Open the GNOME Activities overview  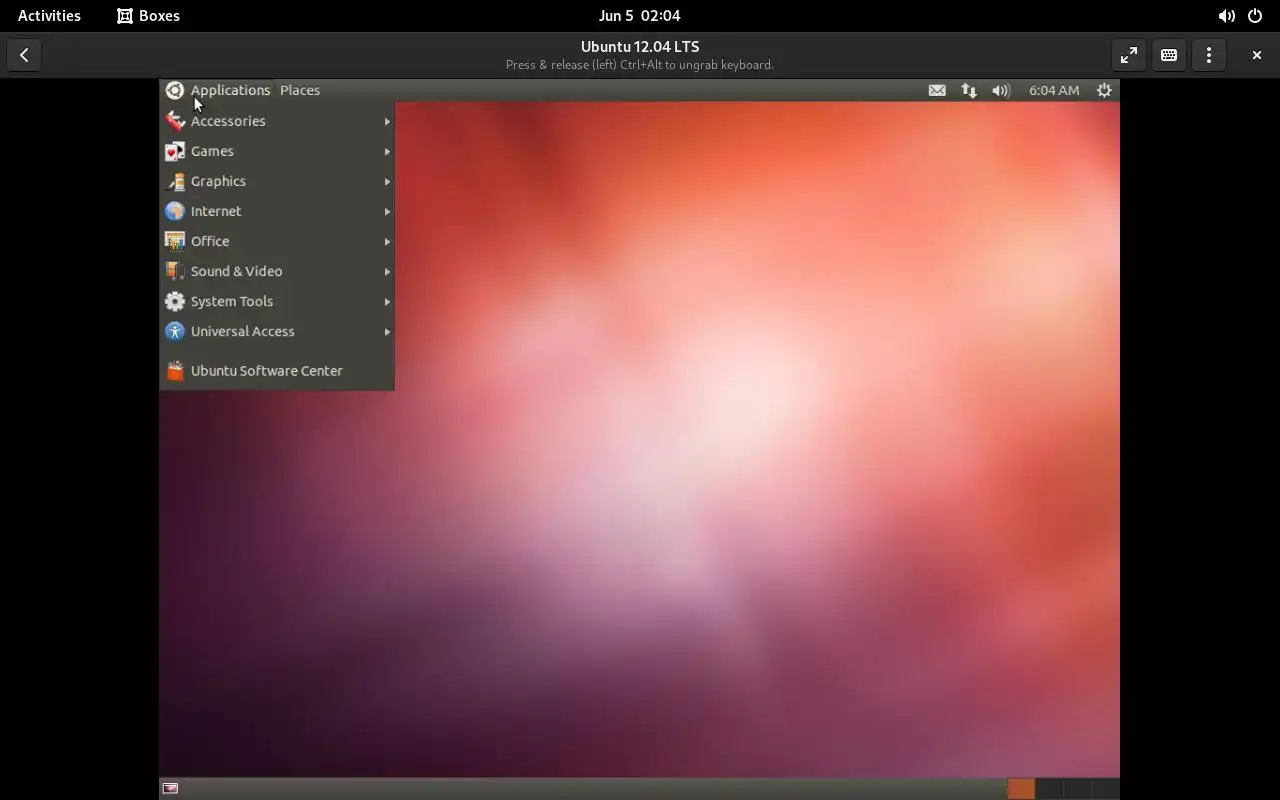pyautogui.click(x=49, y=16)
